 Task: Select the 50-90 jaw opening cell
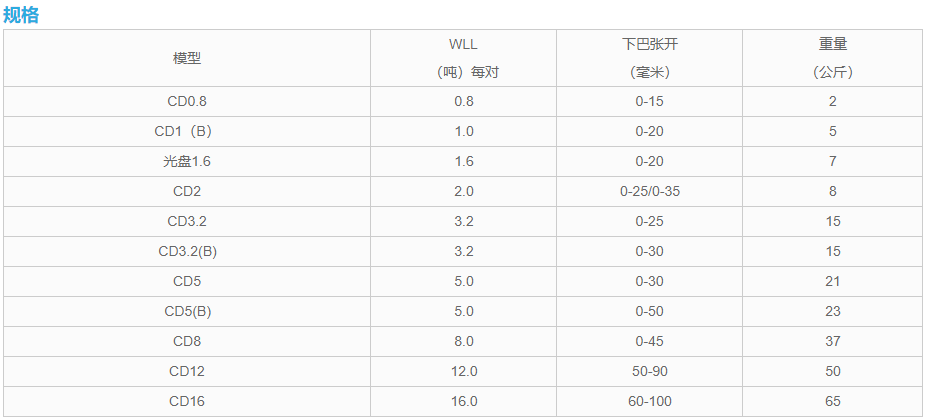pyautogui.click(x=650, y=371)
